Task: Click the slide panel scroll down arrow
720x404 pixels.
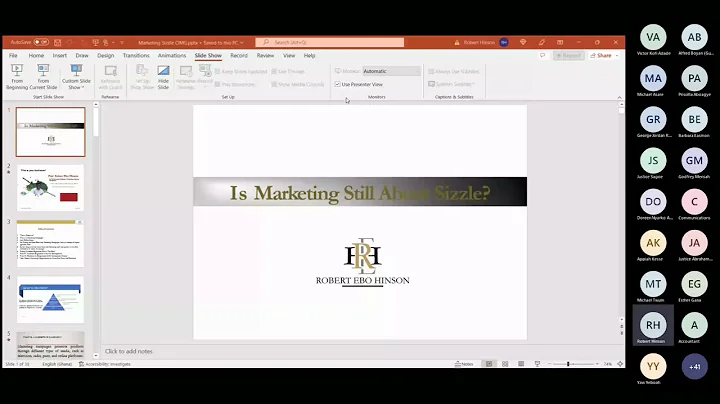Action: 96,355
